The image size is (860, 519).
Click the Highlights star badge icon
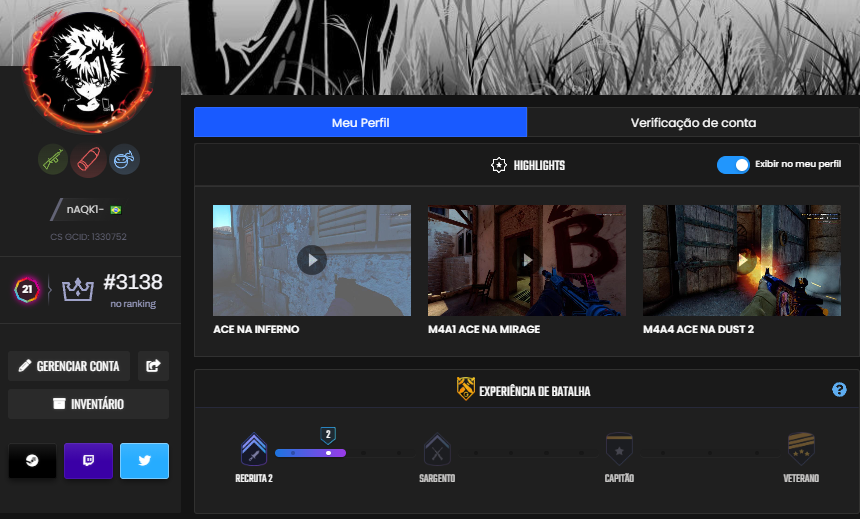499,165
